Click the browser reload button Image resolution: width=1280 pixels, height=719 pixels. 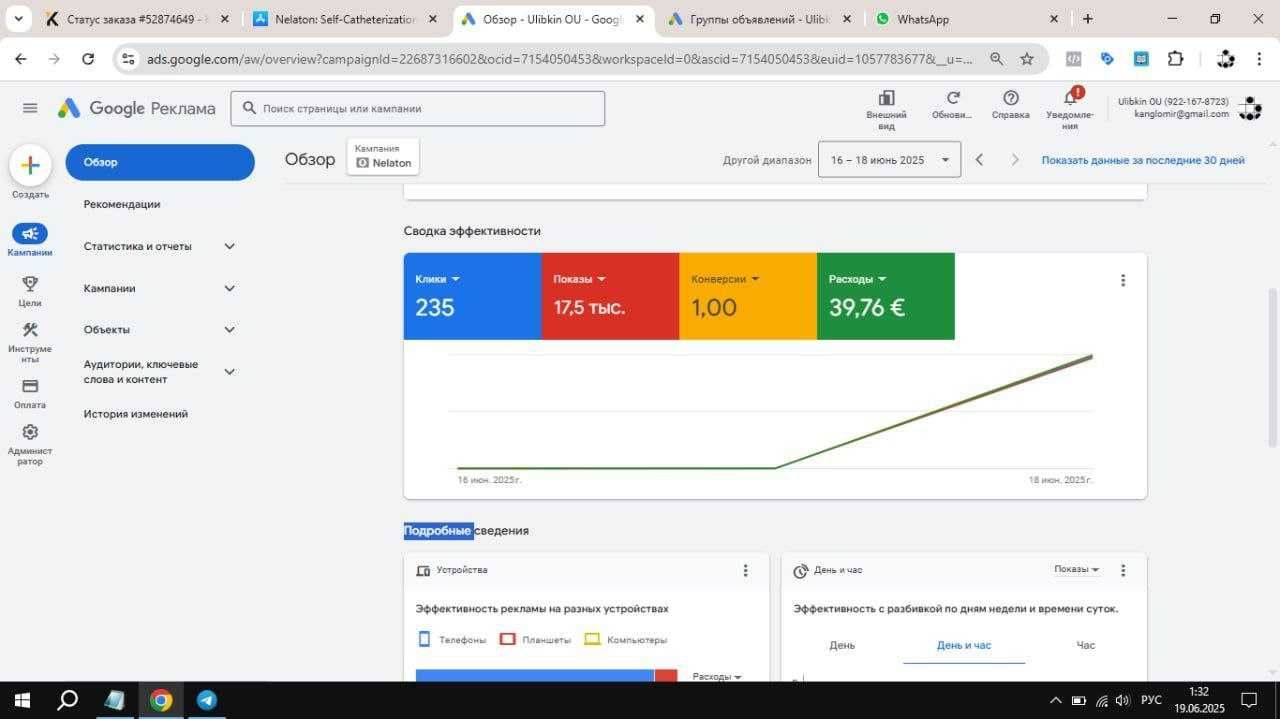click(88, 59)
